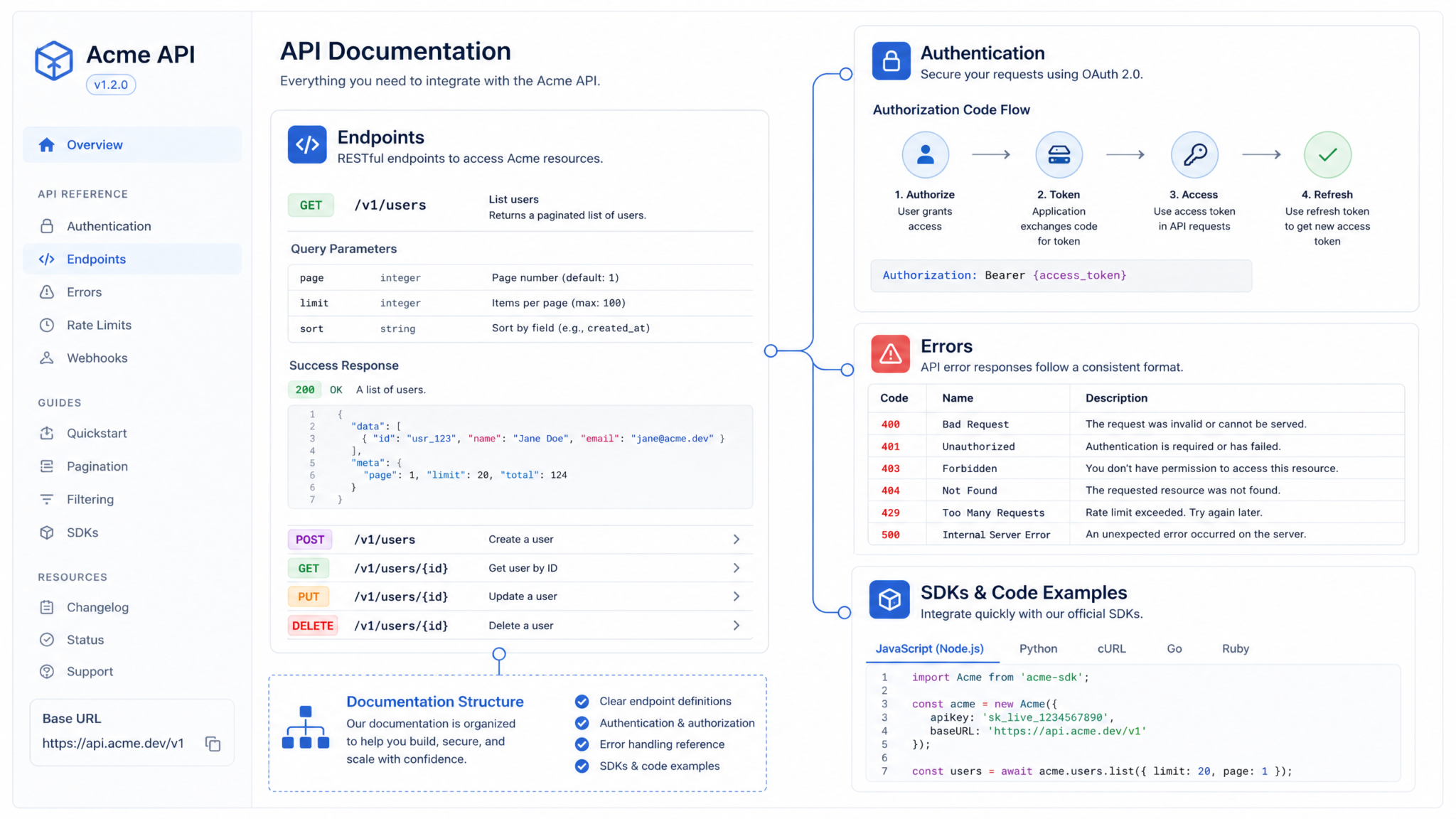Viewport: 1456px width, 819px height.
Task: Expand the Delete a user row chevron
Action: tap(737, 626)
